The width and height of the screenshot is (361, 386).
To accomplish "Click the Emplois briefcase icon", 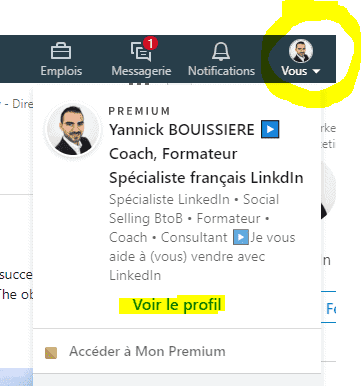I will point(61,51).
